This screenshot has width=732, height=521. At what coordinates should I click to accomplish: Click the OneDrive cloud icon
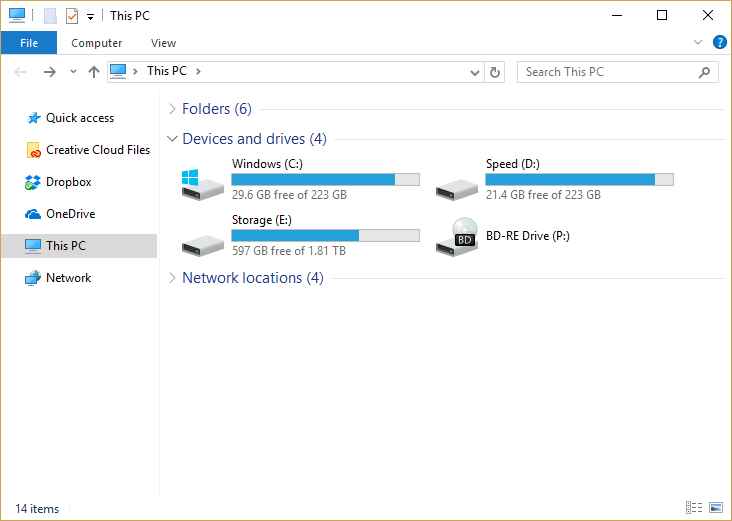click(33, 214)
